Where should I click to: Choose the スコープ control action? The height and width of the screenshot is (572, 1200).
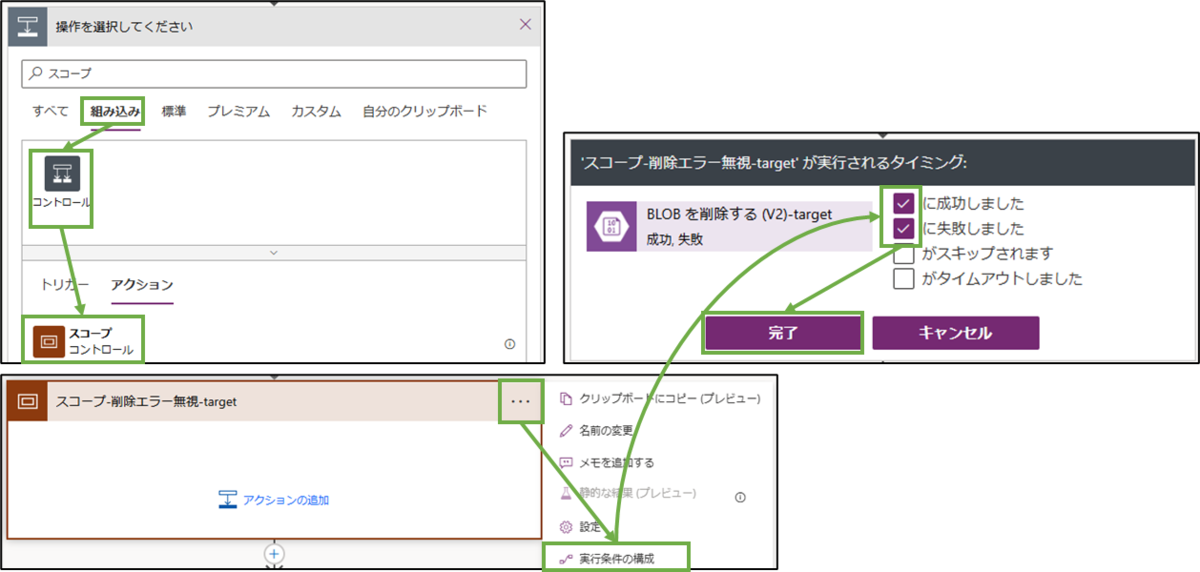tap(86, 341)
